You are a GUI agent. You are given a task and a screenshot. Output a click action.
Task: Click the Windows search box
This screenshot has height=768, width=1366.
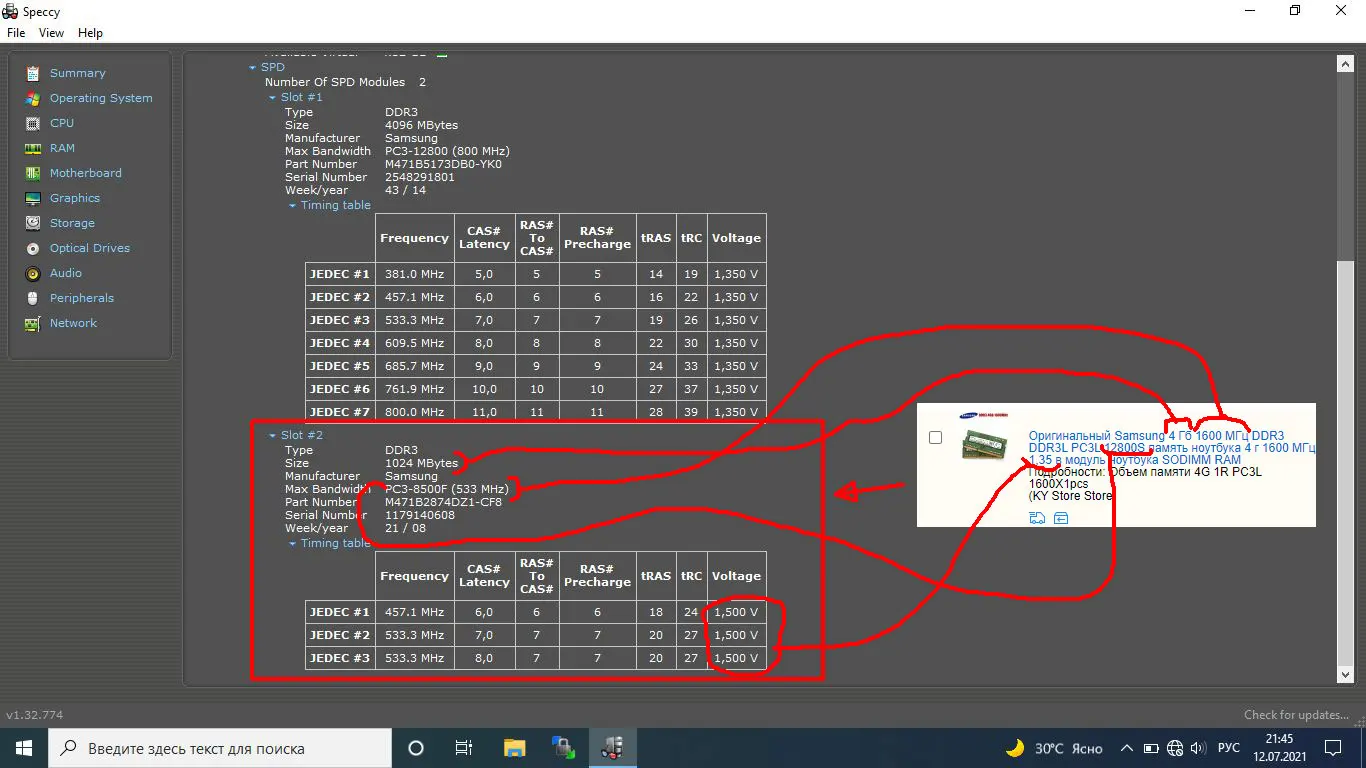pyautogui.click(x=220, y=748)
